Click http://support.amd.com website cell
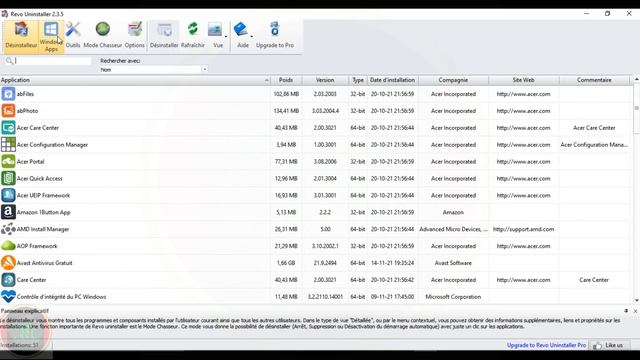The width and height of the screenshot is (640, 360). tap(524, 229)
